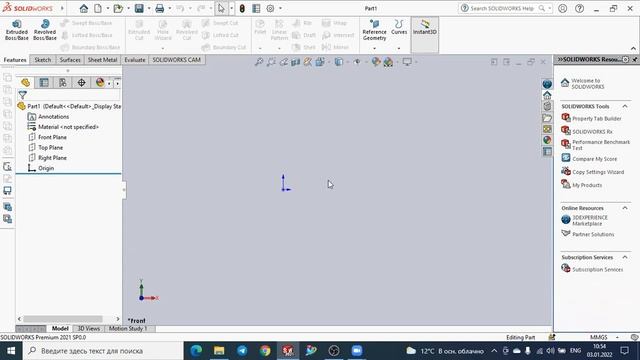
Task: Switch to the Sheet Metal tab
Action: click(102, 60)
